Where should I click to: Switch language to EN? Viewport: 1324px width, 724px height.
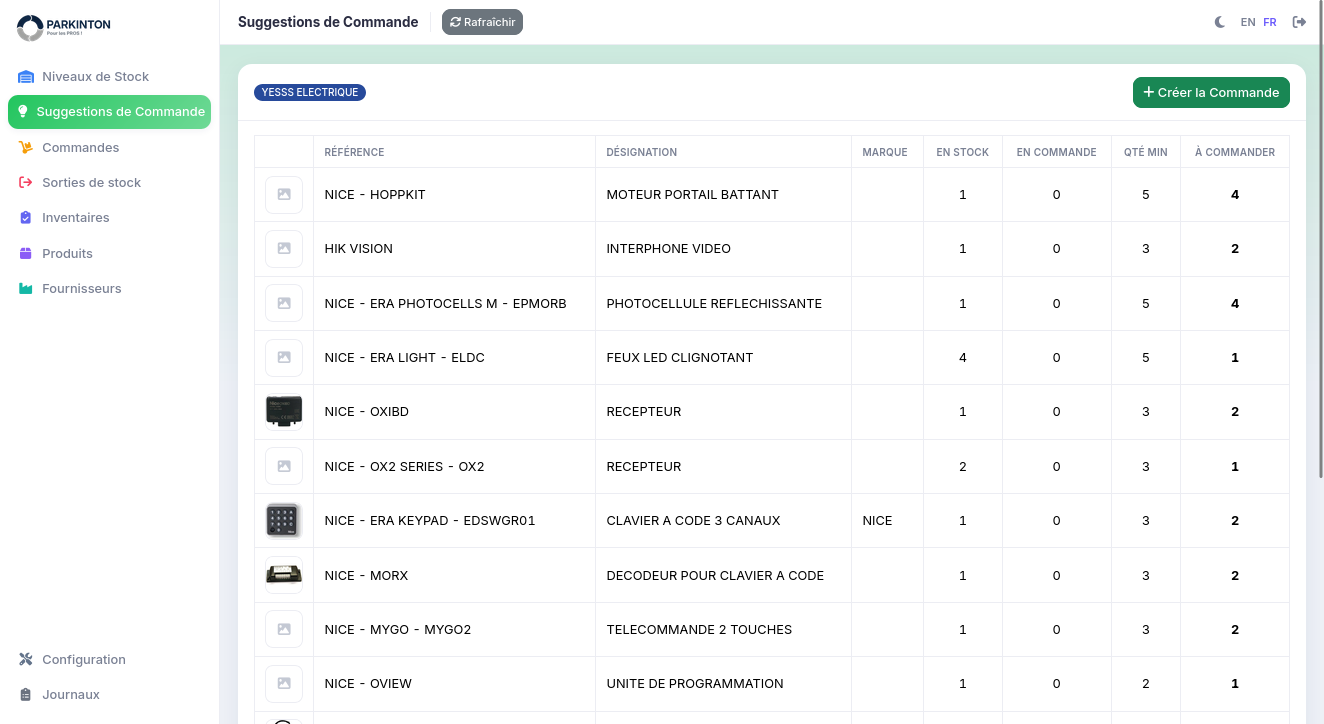(x=1248, y=22)
